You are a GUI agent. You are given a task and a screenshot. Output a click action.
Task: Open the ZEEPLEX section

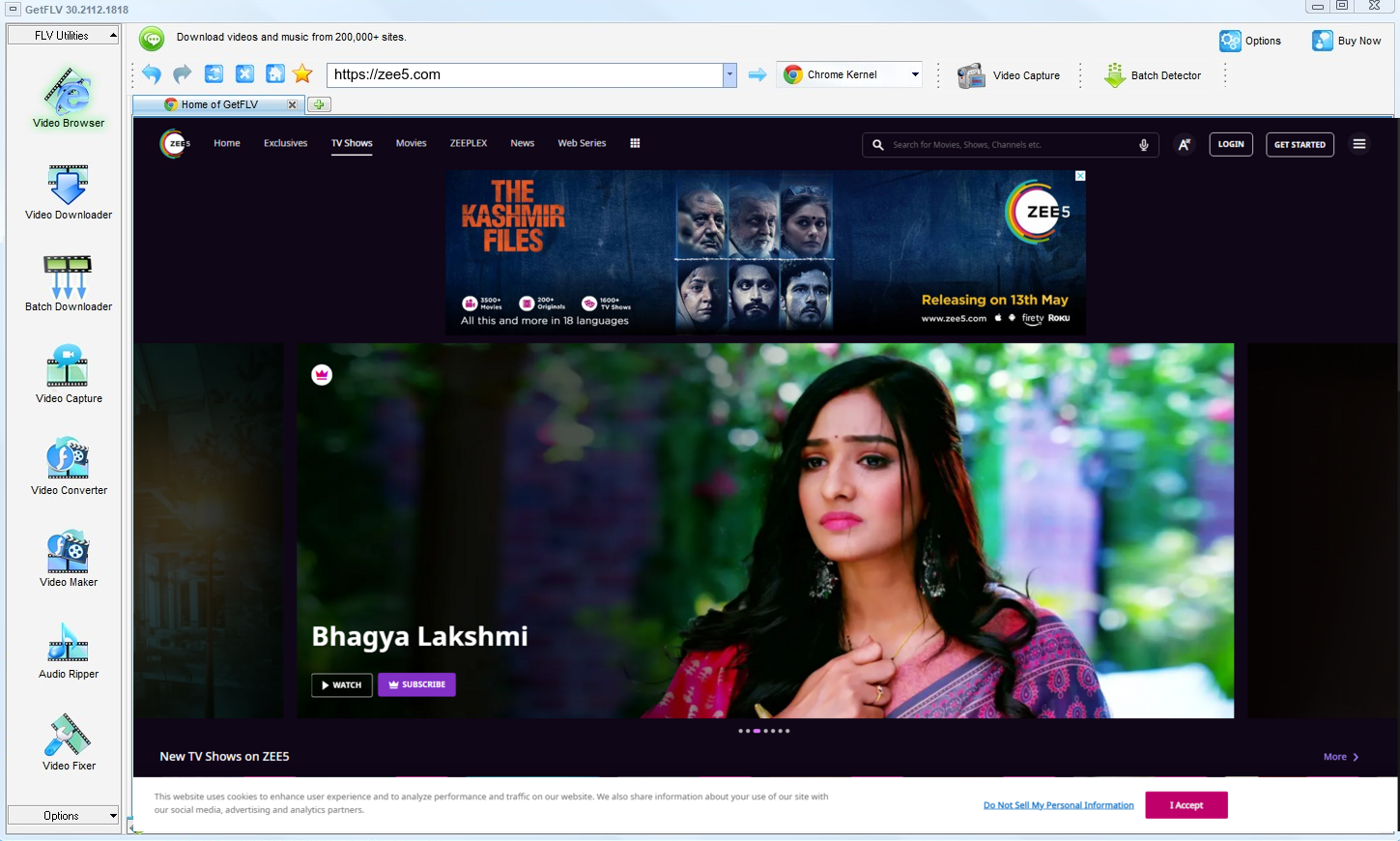(469, 143)
